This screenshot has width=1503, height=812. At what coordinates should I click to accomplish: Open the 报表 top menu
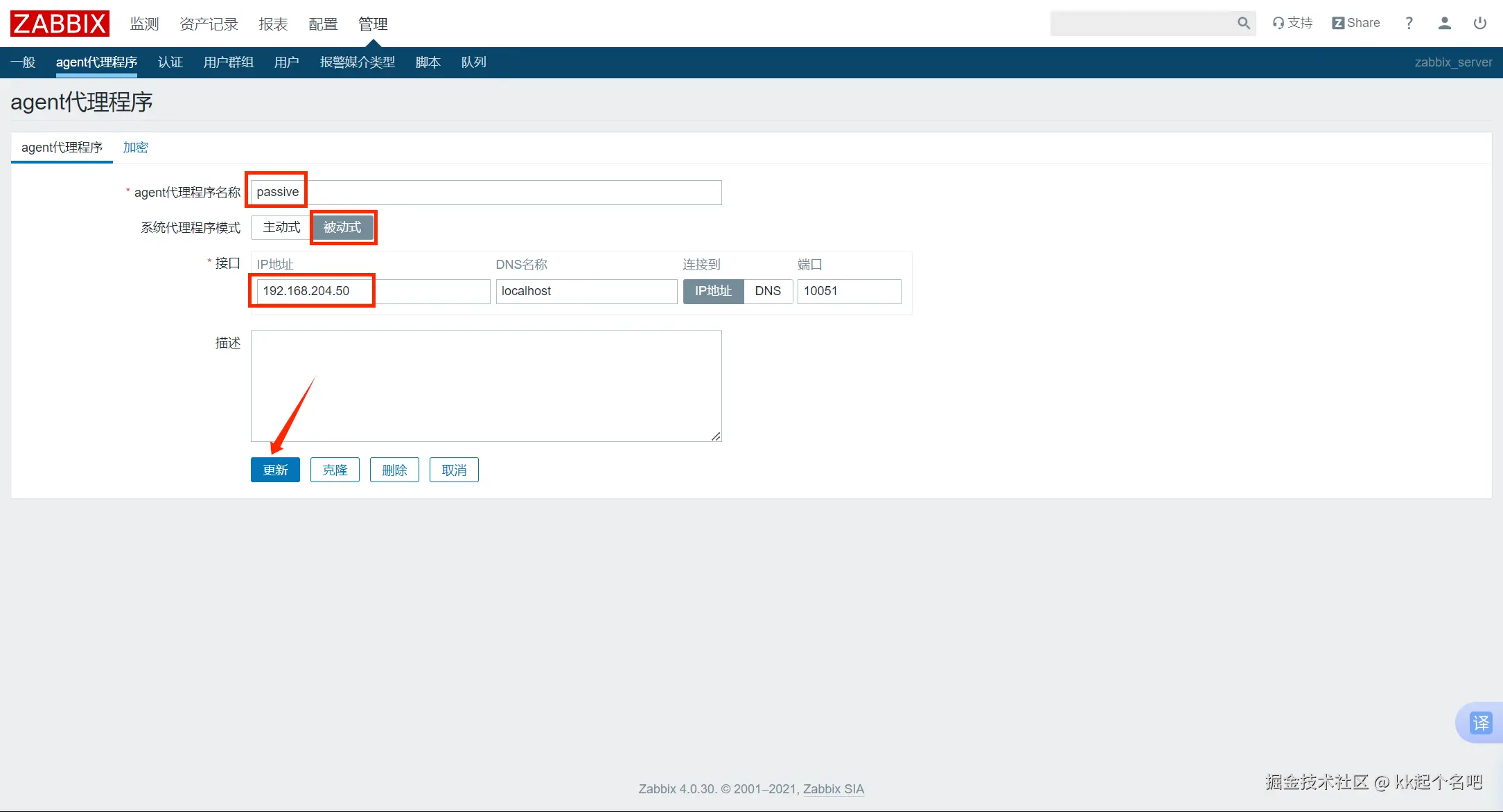273,24
